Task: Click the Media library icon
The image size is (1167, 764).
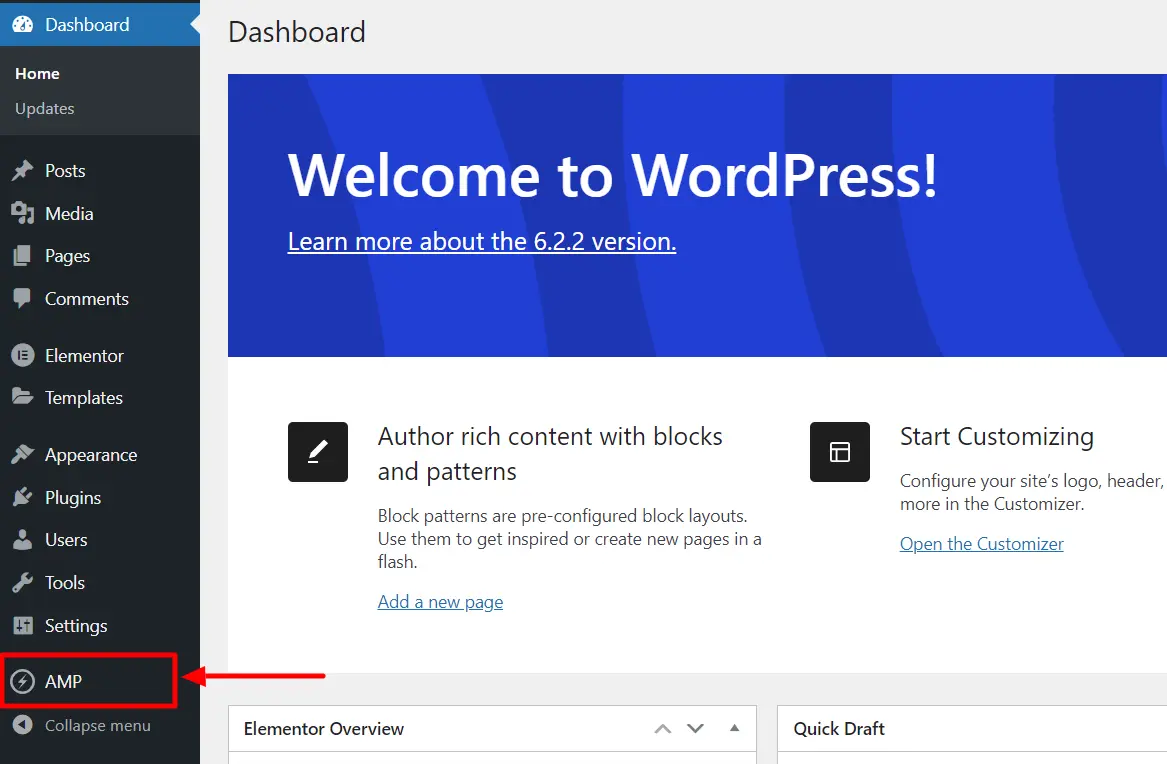Action: pos(23,214)
